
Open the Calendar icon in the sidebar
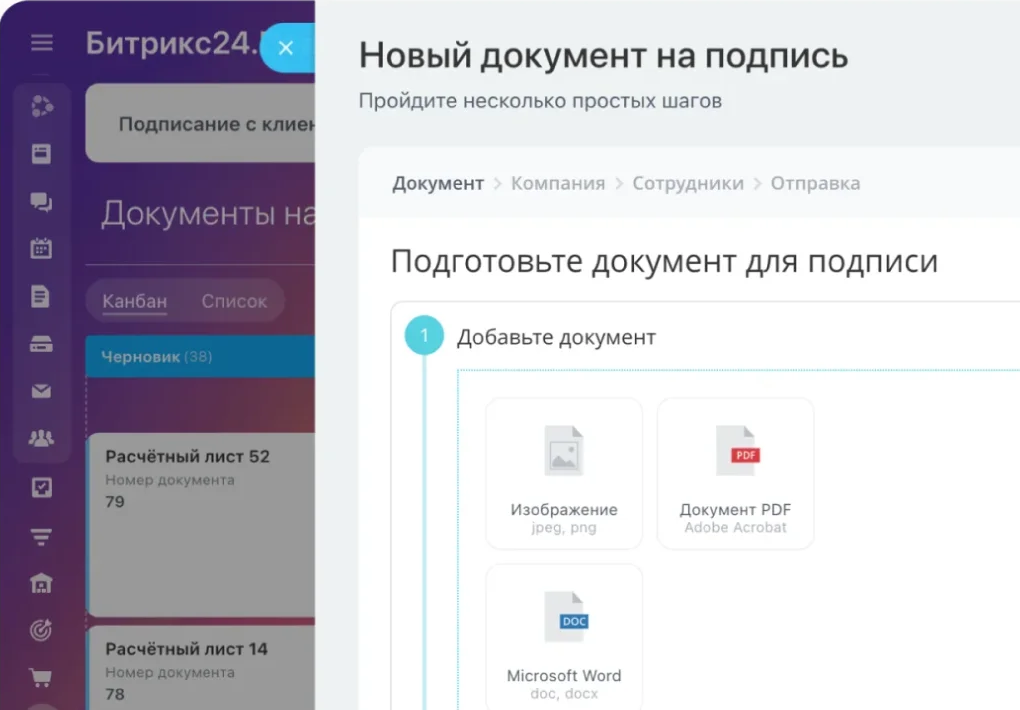click(x=41, y=248)
